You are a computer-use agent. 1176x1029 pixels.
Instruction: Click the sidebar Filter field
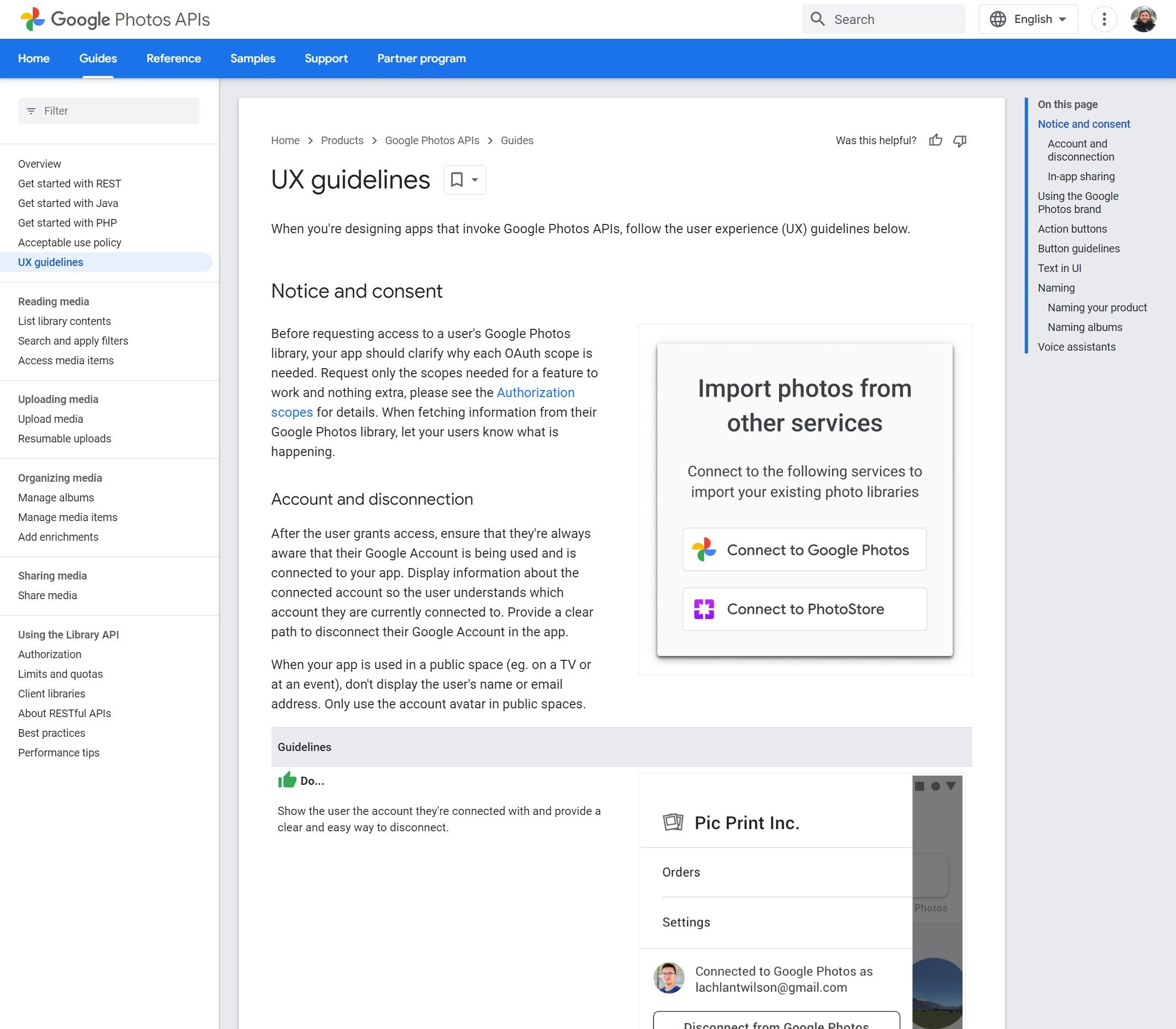[109, 111]
